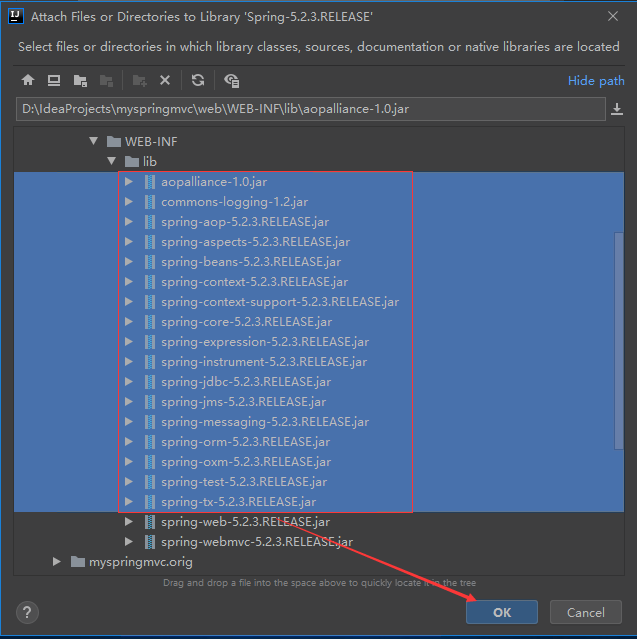
Task: Expand spring-aop-5.2.3.RELEASE.jar node
Action: 129,221
